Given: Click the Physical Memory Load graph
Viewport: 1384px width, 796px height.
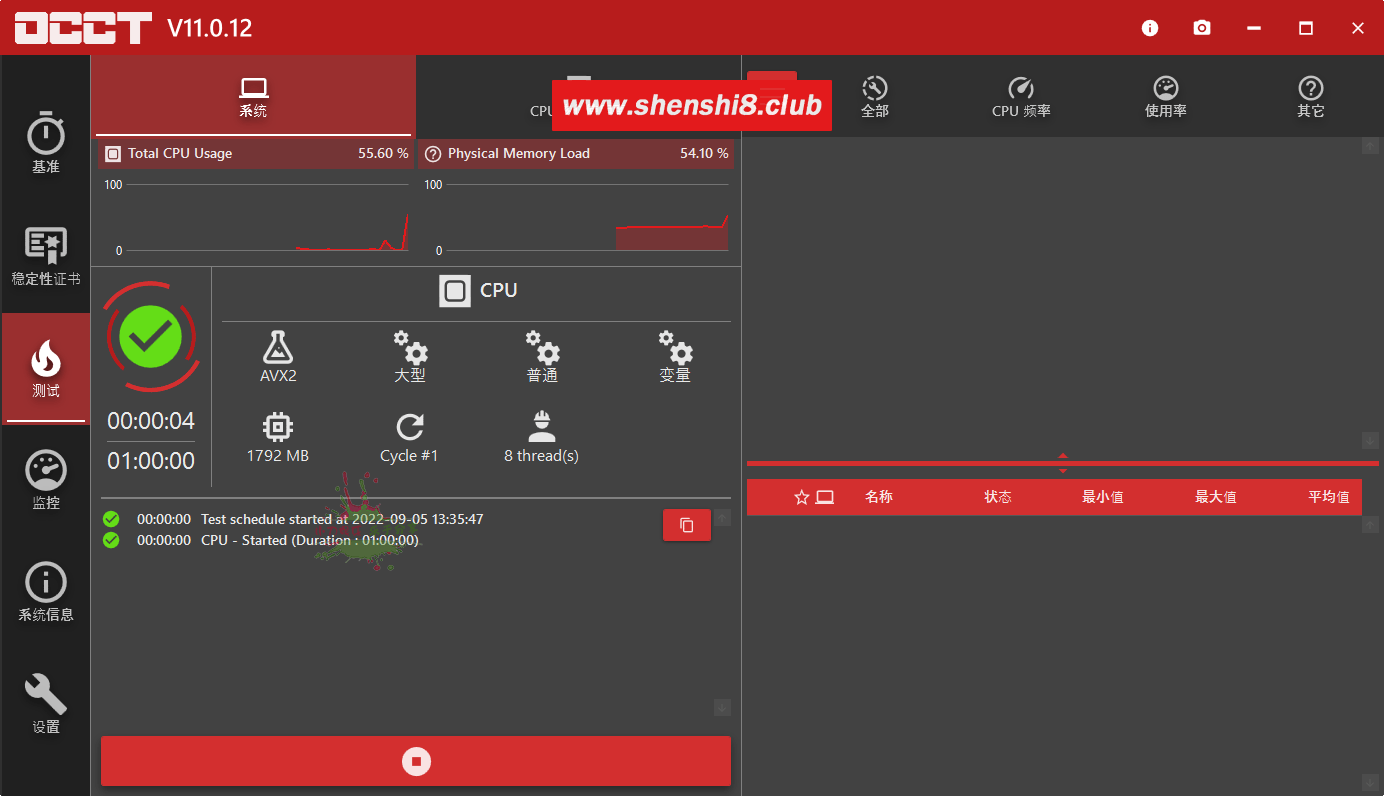Looking at the screenshot, I should pyautogui.click(x=576, y=217).
